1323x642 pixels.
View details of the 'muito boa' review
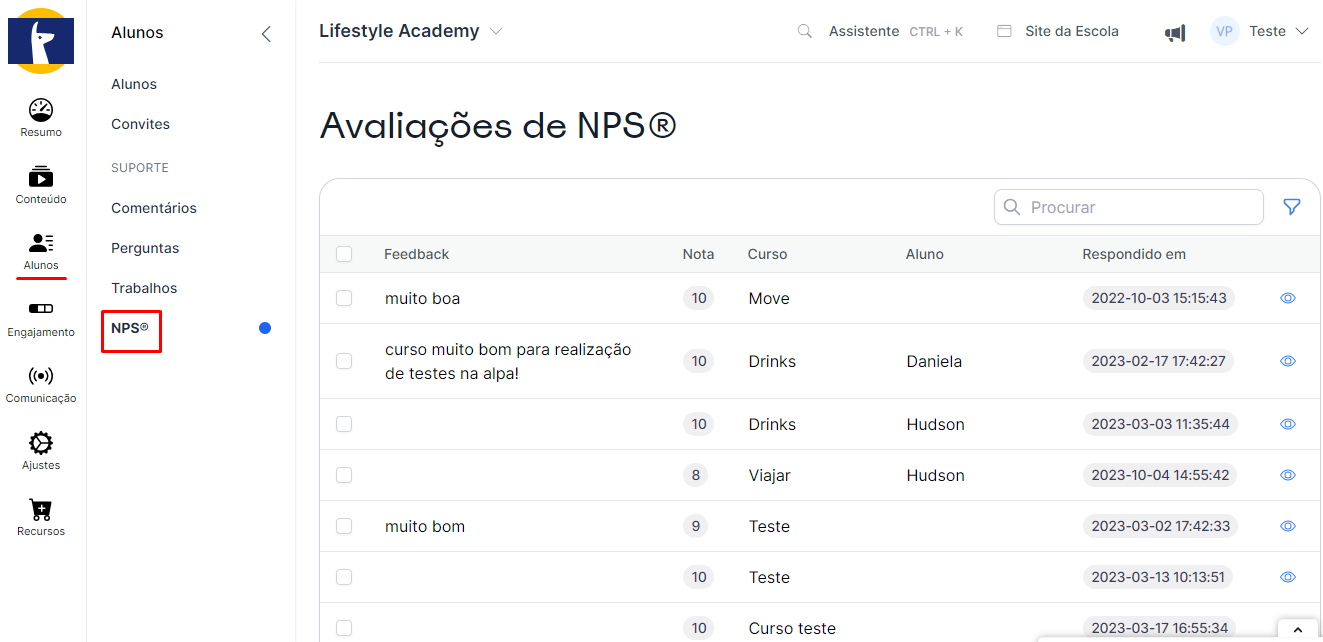[x=1288, y=298]
